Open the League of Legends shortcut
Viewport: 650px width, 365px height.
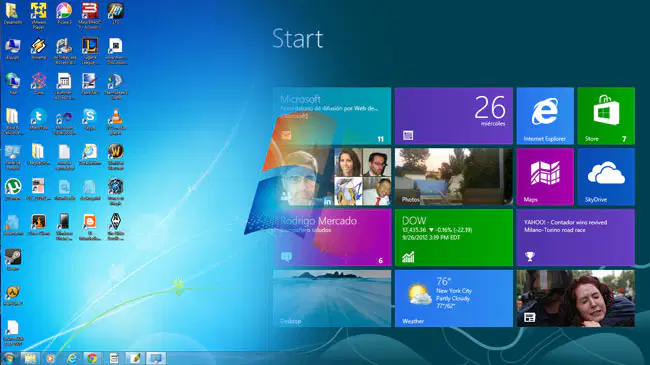[90, 51]
